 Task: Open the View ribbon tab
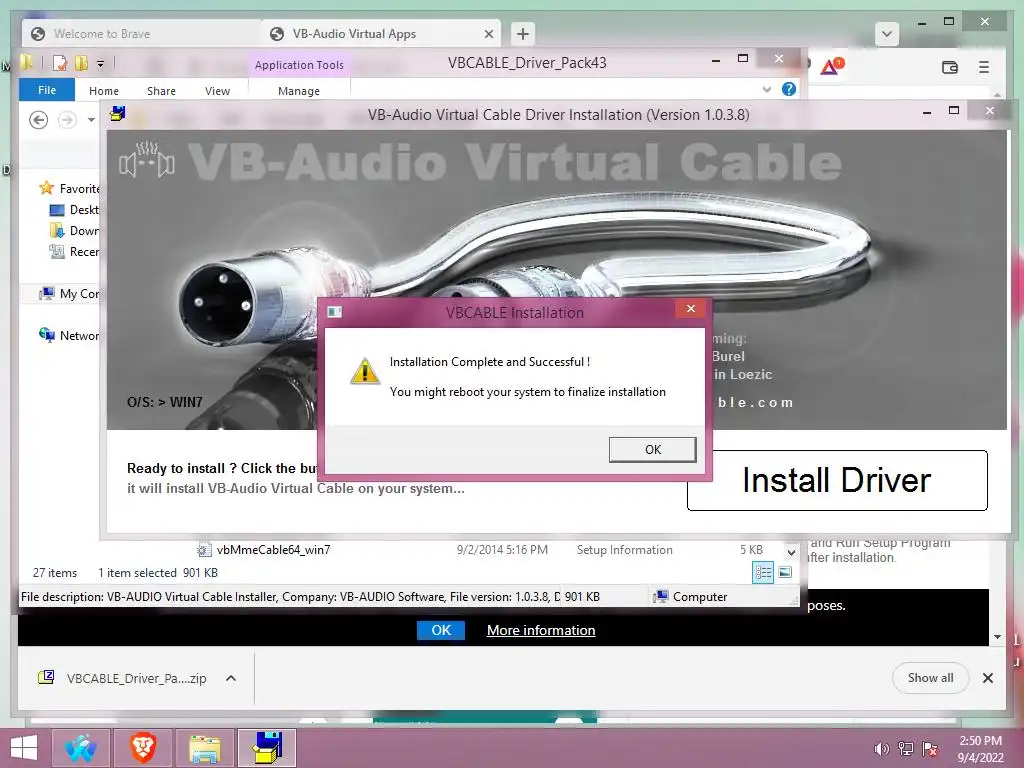click(x=217, y=91)
